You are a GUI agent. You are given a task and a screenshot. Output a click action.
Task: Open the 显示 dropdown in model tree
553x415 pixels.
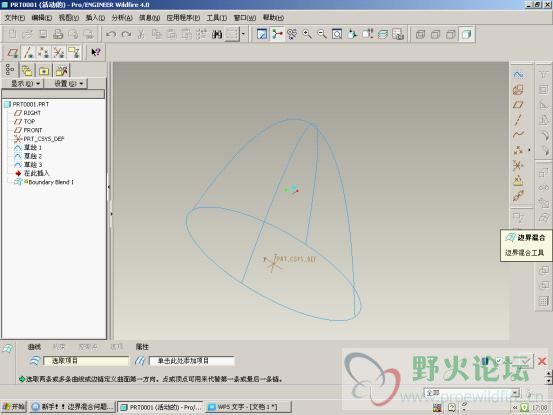25,84
